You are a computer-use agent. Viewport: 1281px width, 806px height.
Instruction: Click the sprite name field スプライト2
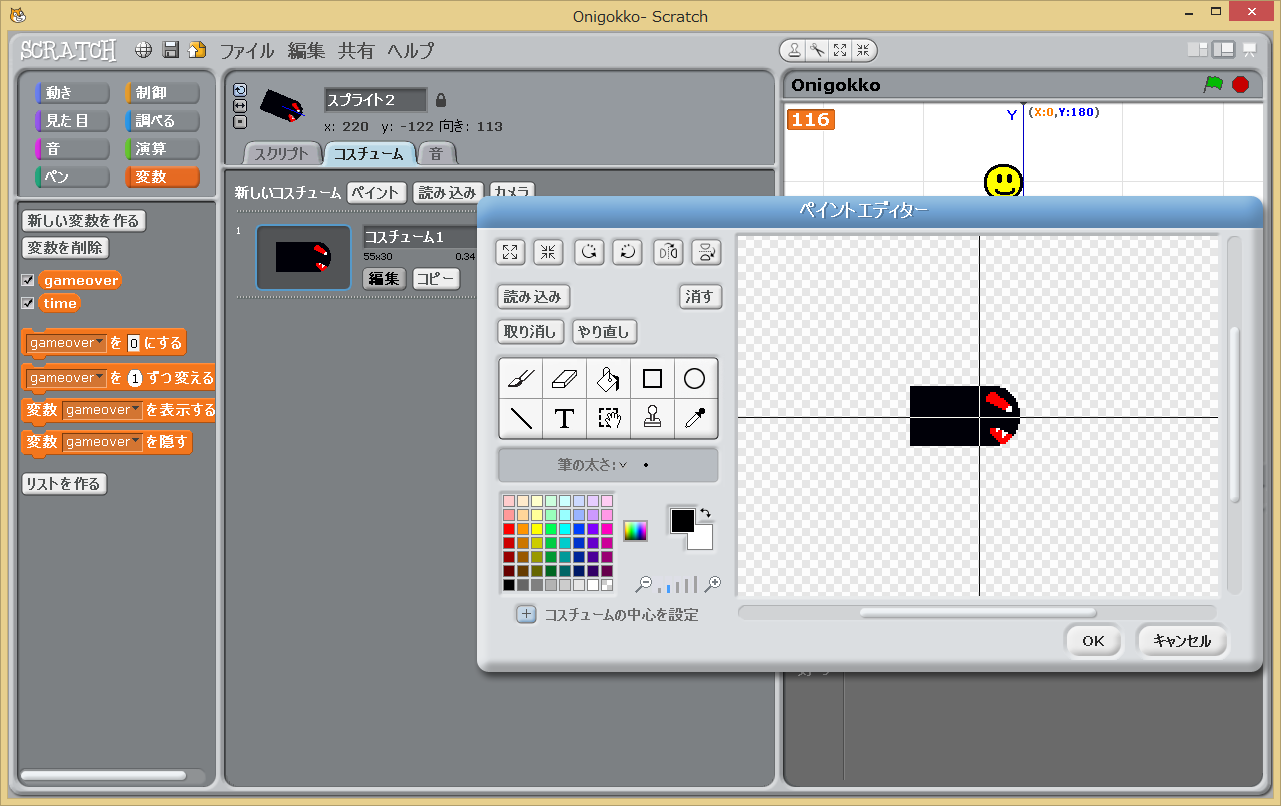[x=376, y=100]
